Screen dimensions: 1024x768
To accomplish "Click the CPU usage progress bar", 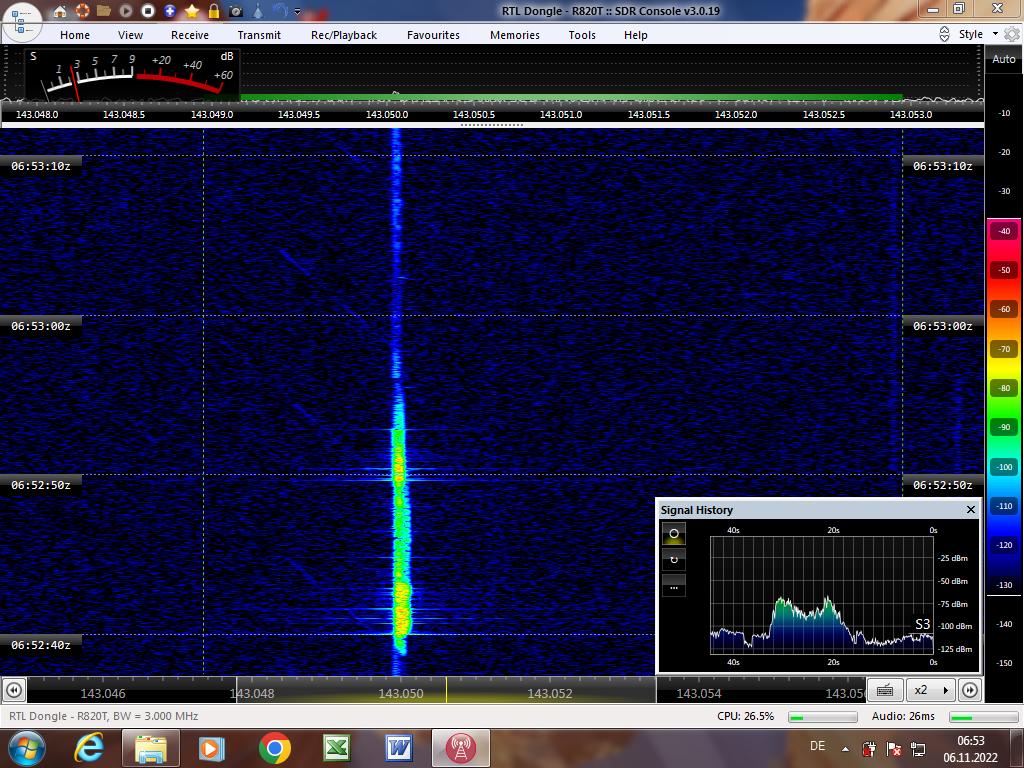I will point(823,717).
